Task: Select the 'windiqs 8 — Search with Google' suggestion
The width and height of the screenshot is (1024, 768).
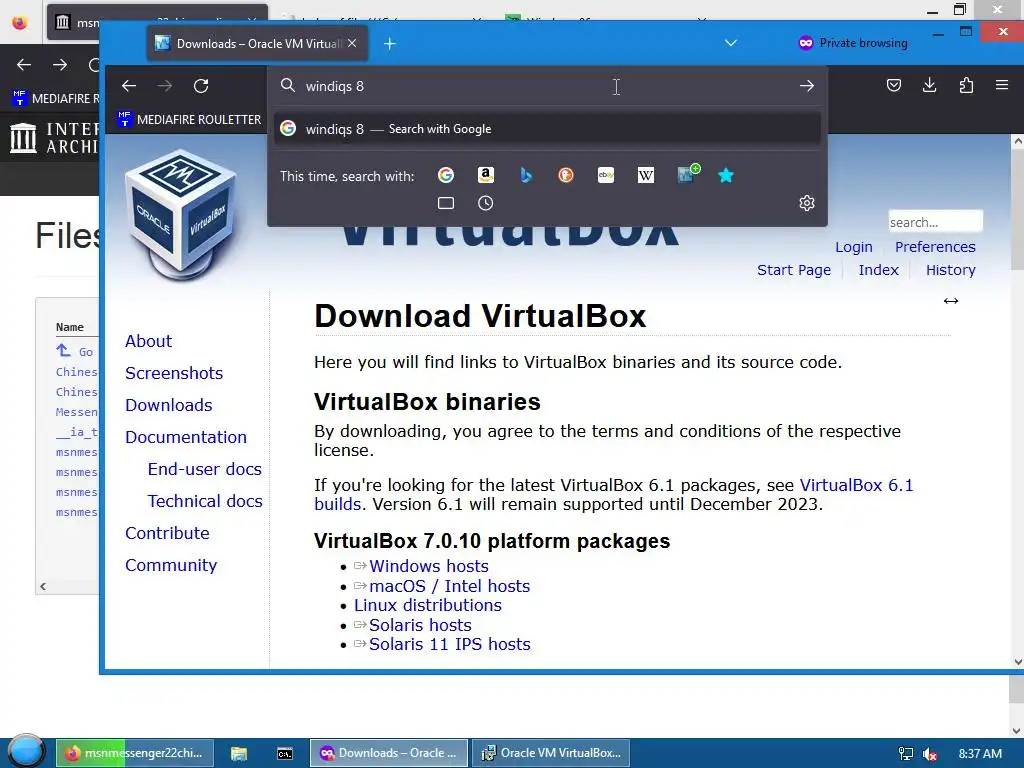Action: (547, 129)
